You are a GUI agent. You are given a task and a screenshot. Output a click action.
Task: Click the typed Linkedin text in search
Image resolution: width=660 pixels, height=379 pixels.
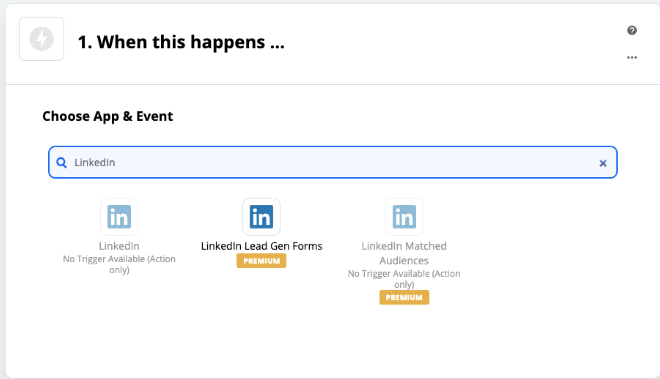(x=95, y=163)
